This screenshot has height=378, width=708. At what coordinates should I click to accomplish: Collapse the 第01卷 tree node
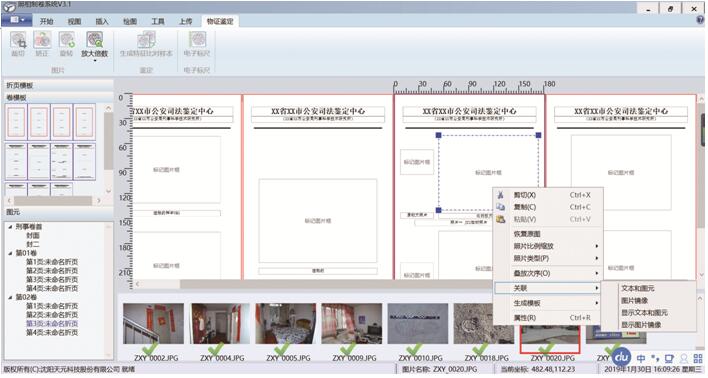(x=10, y=253)
